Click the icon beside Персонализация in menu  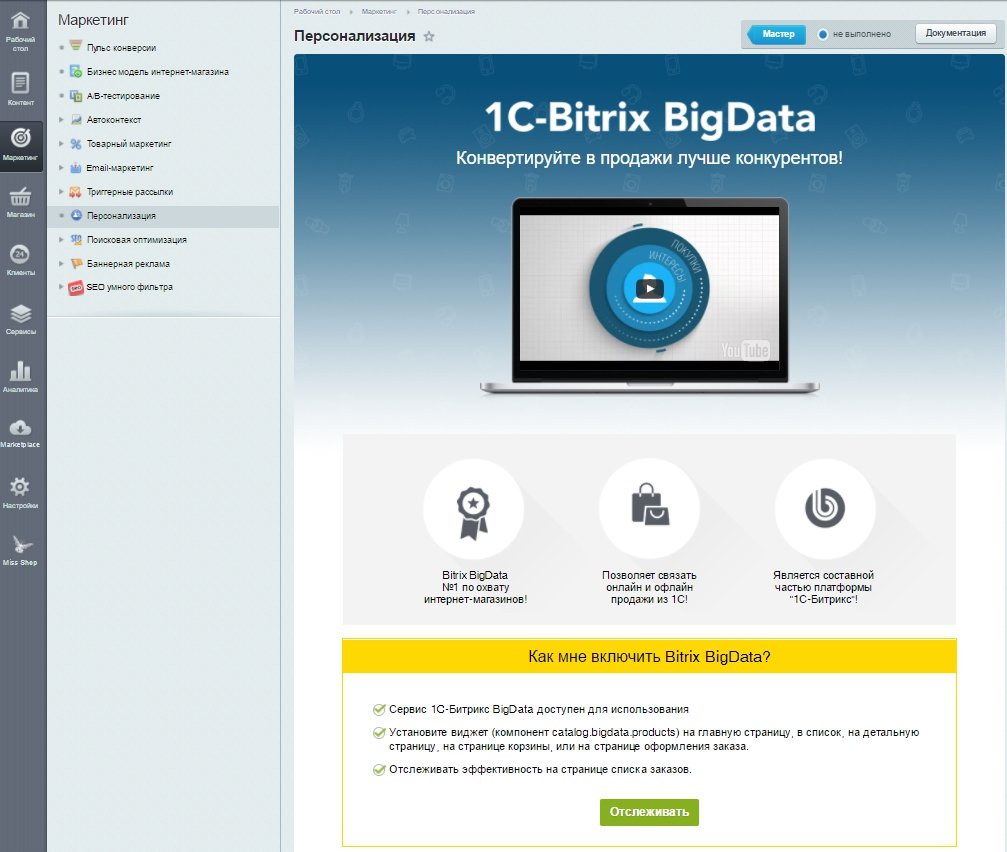[76, 215]
